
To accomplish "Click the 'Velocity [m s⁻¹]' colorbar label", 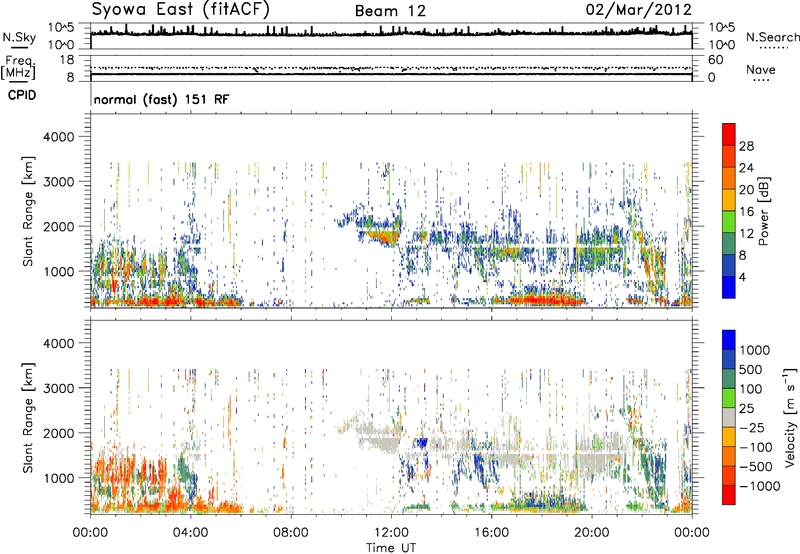I will coord(790,417).
